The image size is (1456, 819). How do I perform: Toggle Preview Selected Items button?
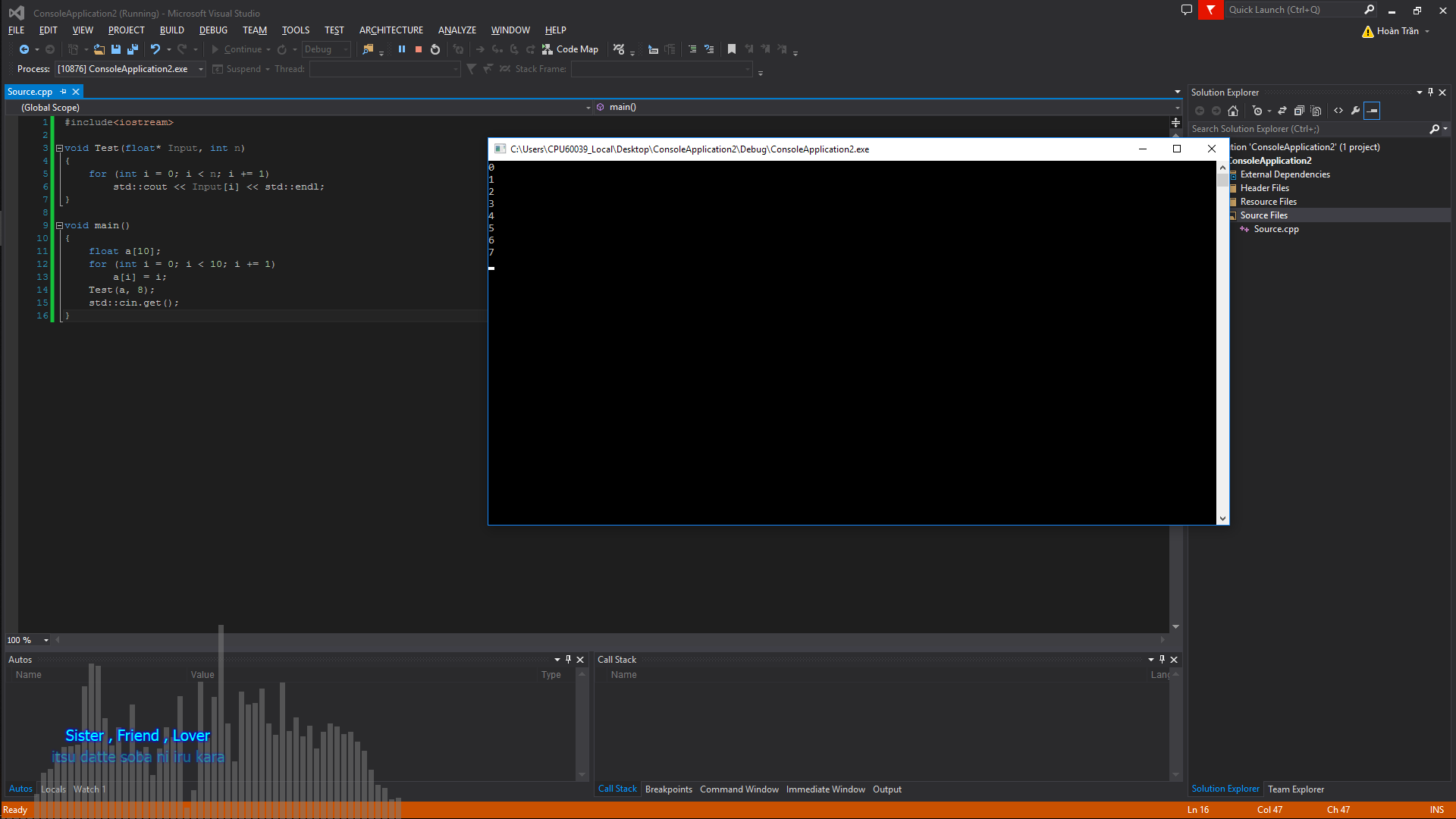[x=1372, y=111]
